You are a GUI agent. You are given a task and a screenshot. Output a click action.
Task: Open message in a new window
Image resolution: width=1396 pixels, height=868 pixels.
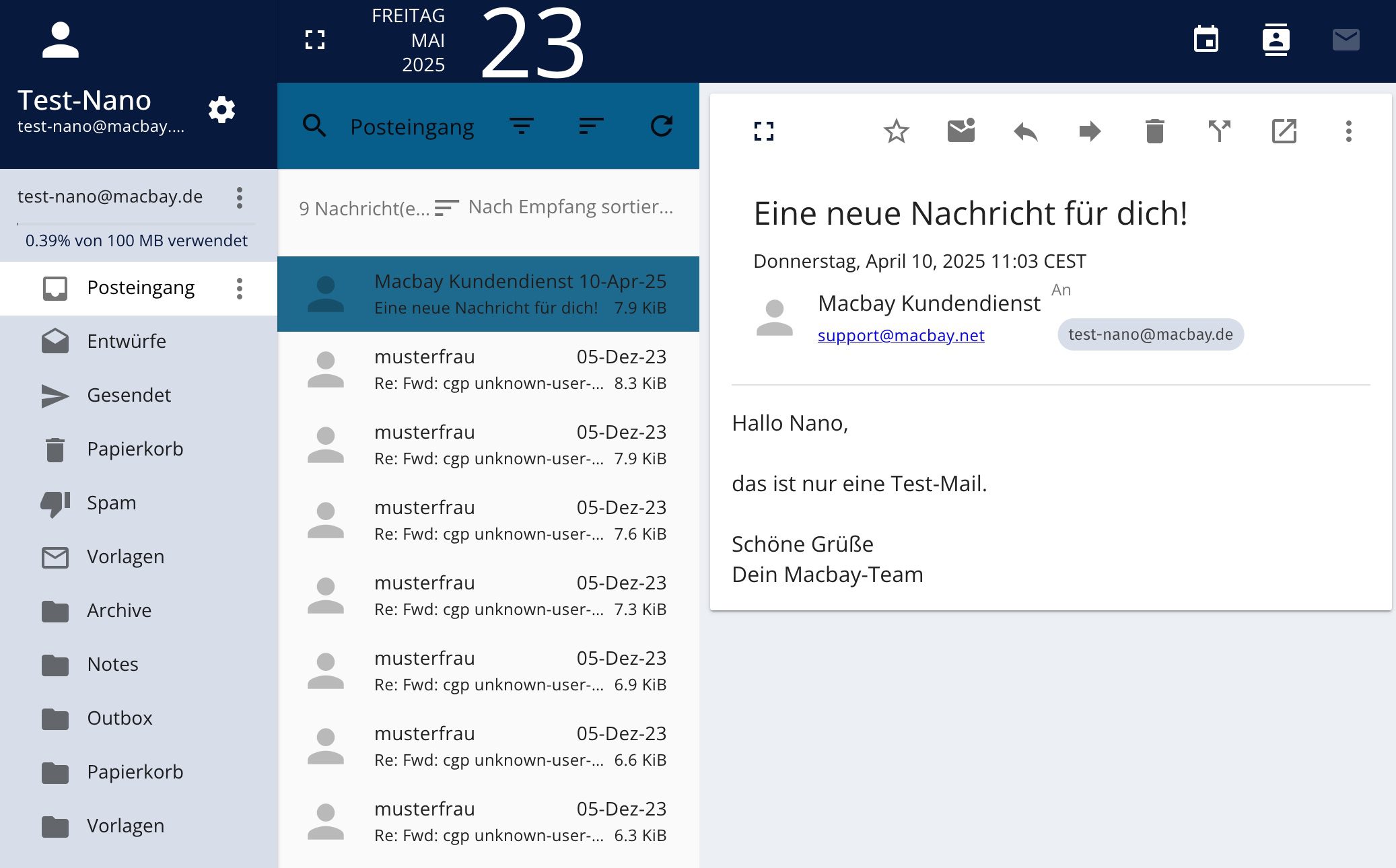pyautogui.click(x=1284, y=131)
